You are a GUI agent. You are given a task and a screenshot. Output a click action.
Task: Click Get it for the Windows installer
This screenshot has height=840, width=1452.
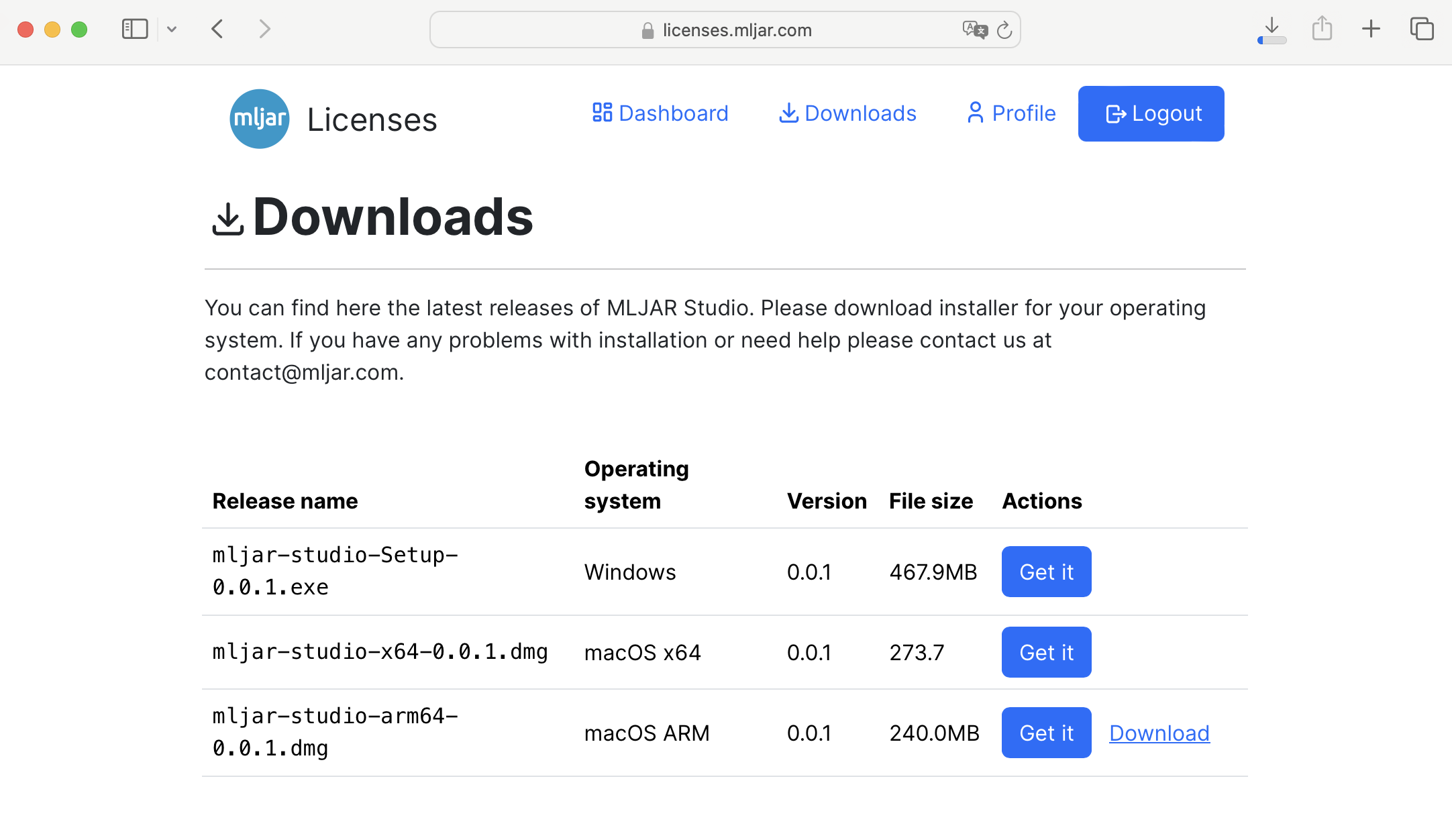[1047, 572]
